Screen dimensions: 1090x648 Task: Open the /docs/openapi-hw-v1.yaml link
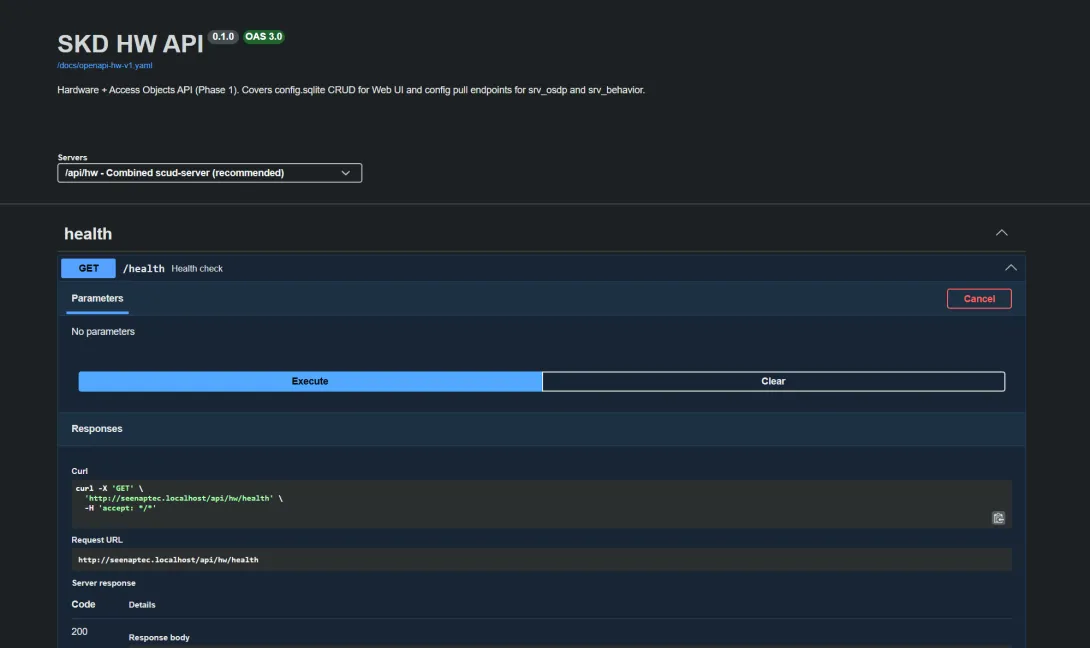tap(104, 65)
